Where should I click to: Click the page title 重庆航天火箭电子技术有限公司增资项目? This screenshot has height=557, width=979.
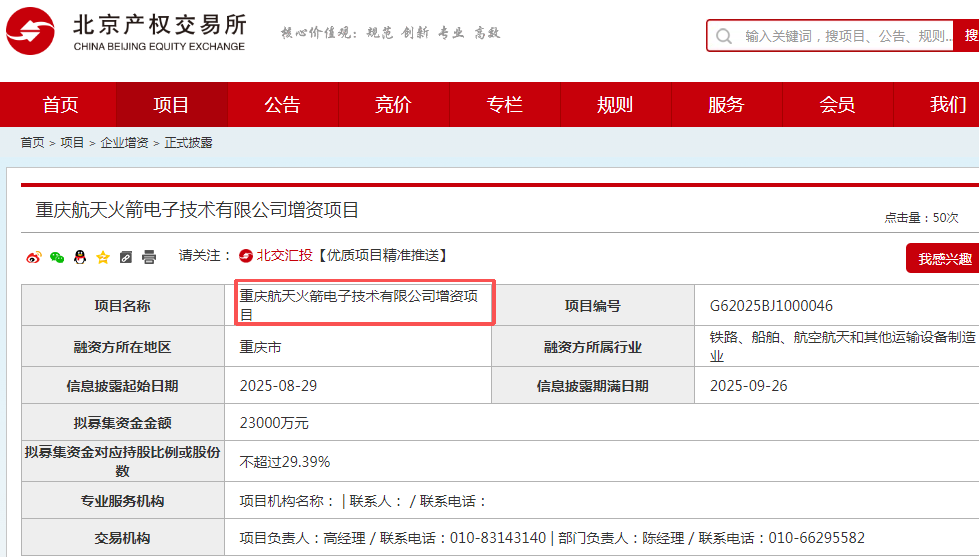pos(197,210)
